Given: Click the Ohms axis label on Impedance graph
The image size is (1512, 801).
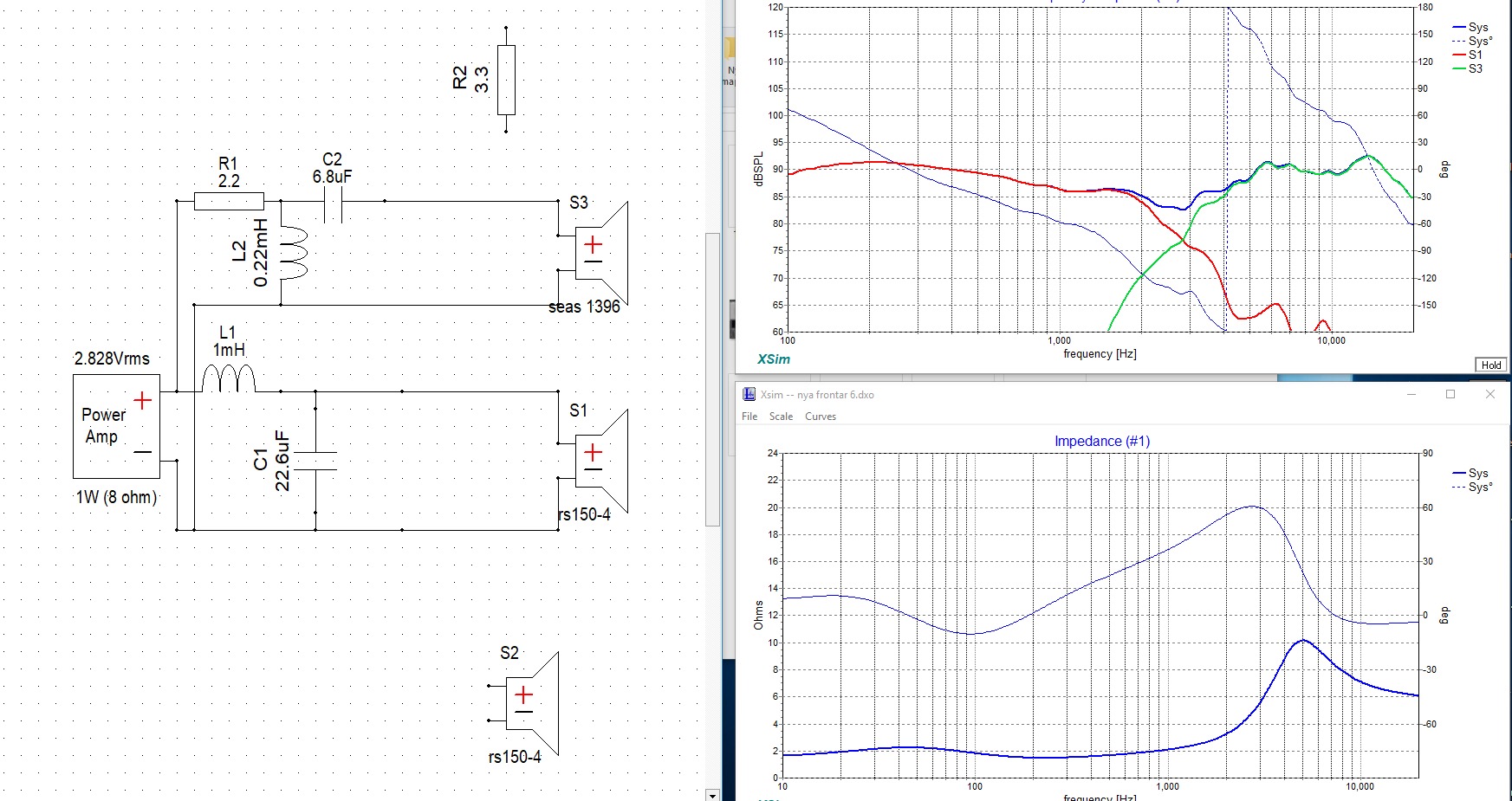Looking at the screenshot, I should tap(759, 615).
